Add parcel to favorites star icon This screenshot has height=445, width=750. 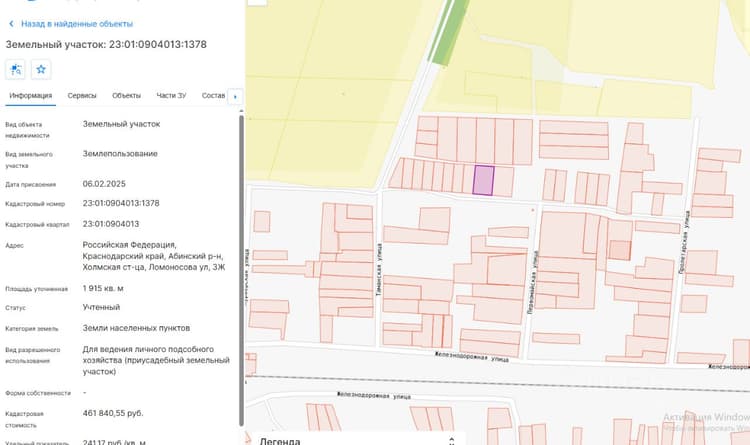coord(41,69)
